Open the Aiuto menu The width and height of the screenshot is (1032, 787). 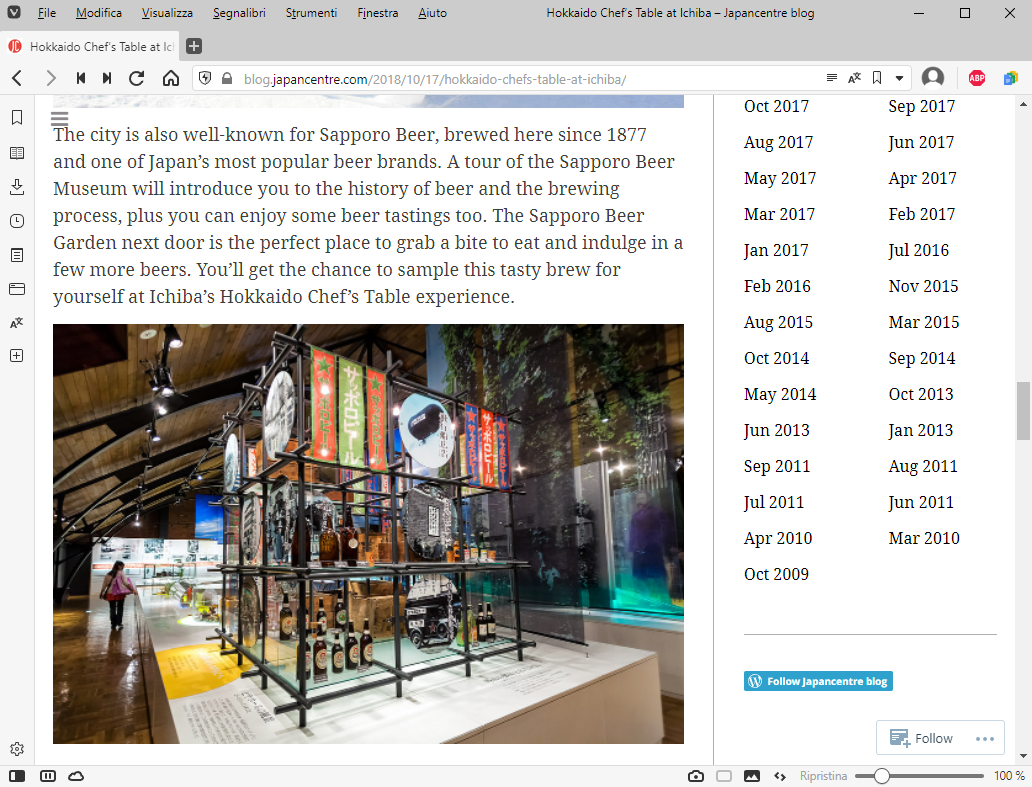click(432, 13)
